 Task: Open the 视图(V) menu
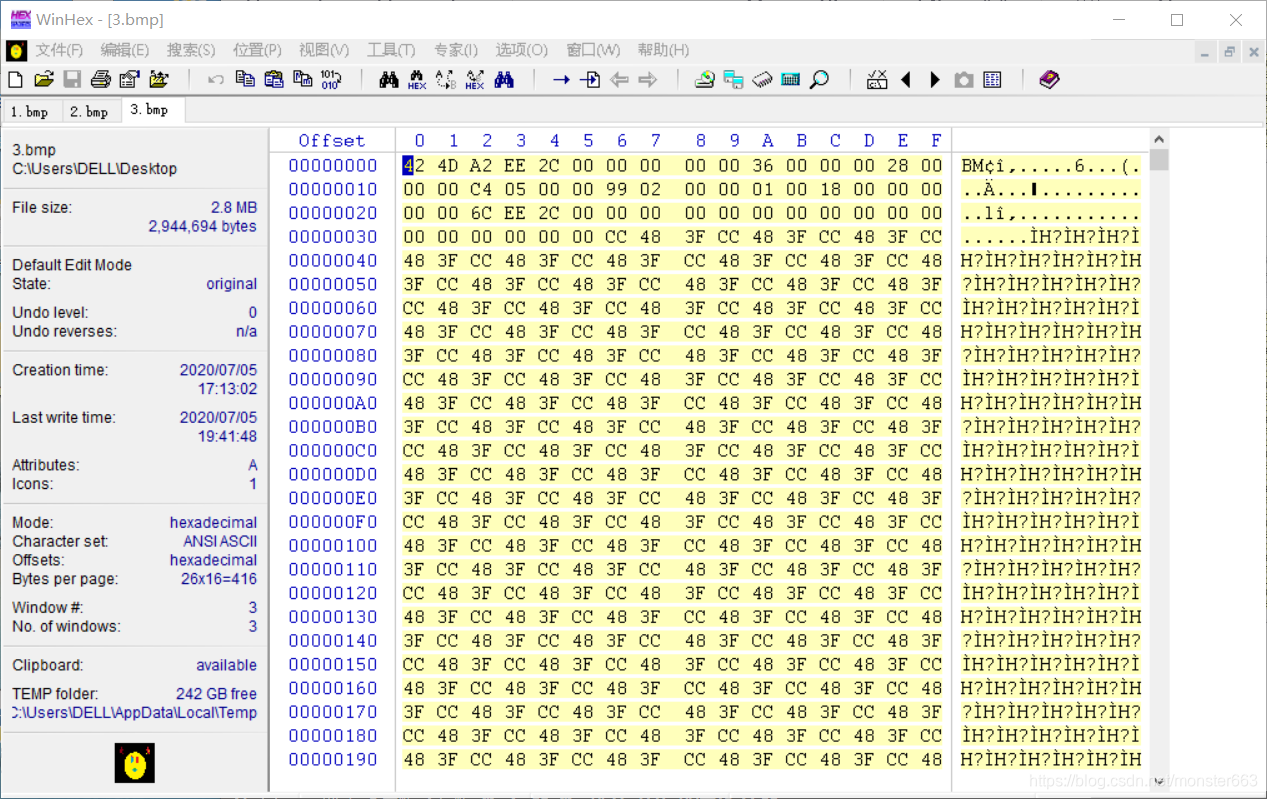point(324,50)
